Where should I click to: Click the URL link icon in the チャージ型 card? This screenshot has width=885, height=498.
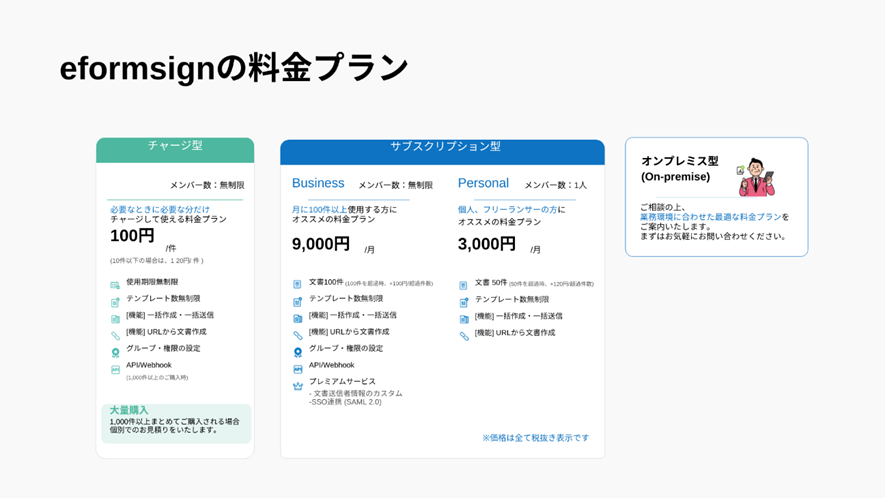pyautogui.click(x=115, y=336)
